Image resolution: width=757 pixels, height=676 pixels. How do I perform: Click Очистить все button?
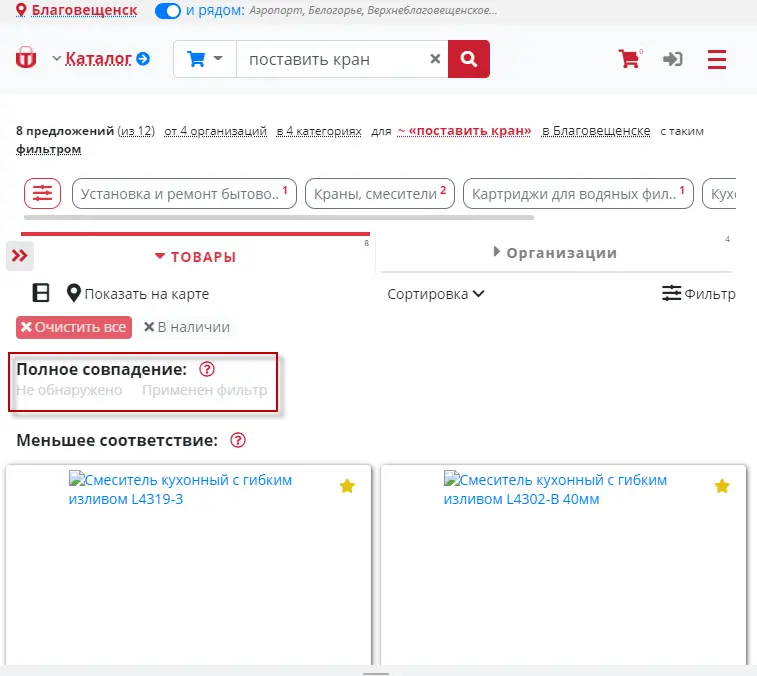[74, 327]
